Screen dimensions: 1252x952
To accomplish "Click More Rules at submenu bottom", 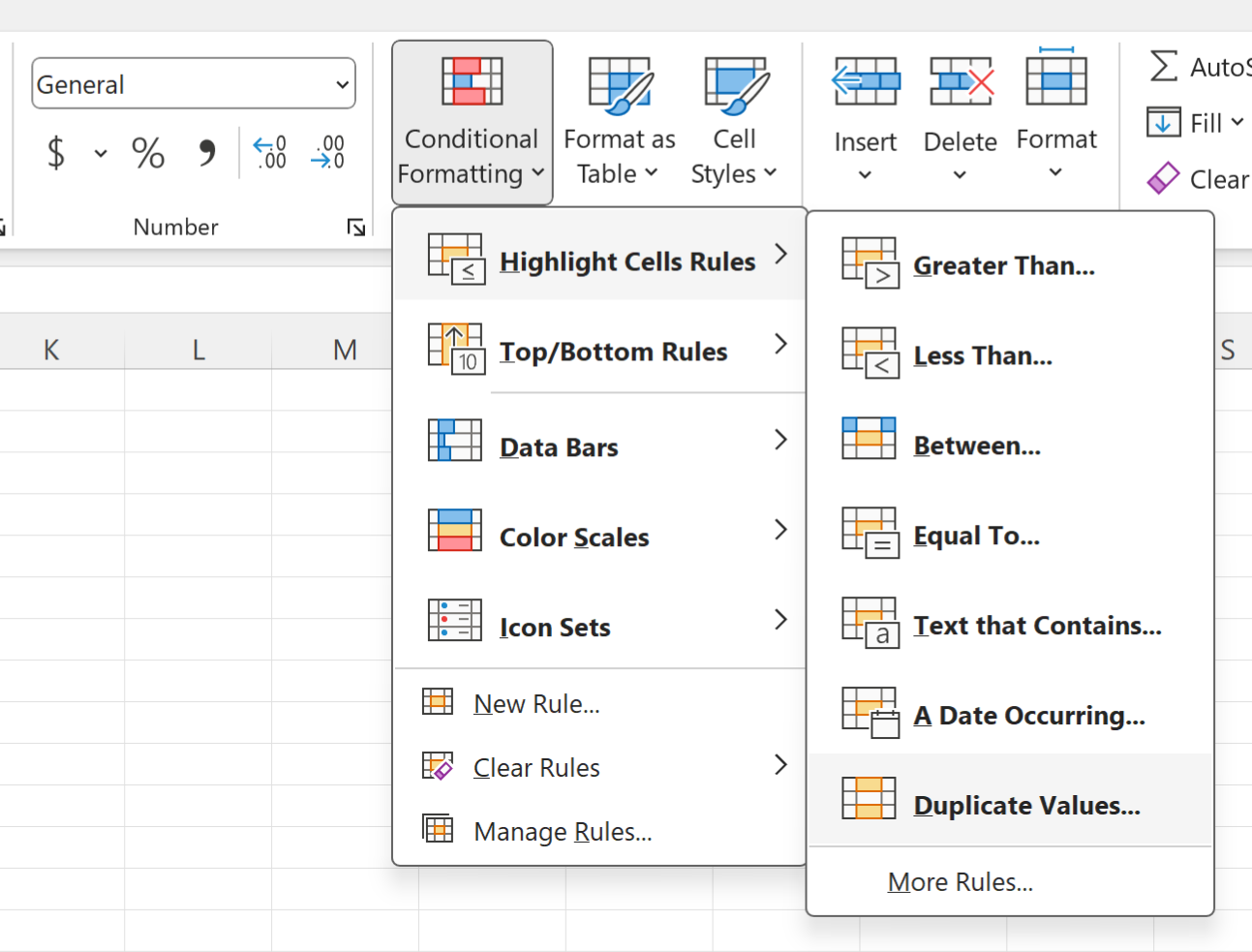I will click(x=960, y=881).
